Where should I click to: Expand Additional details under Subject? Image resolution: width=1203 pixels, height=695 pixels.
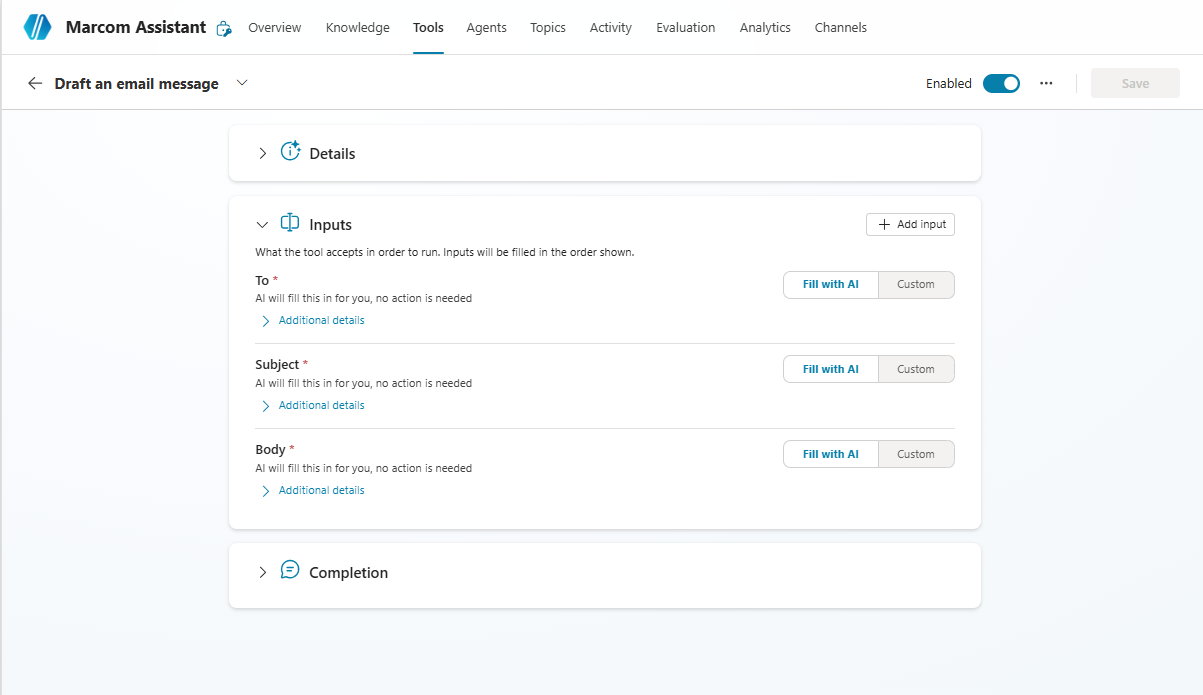pos(313,406)
